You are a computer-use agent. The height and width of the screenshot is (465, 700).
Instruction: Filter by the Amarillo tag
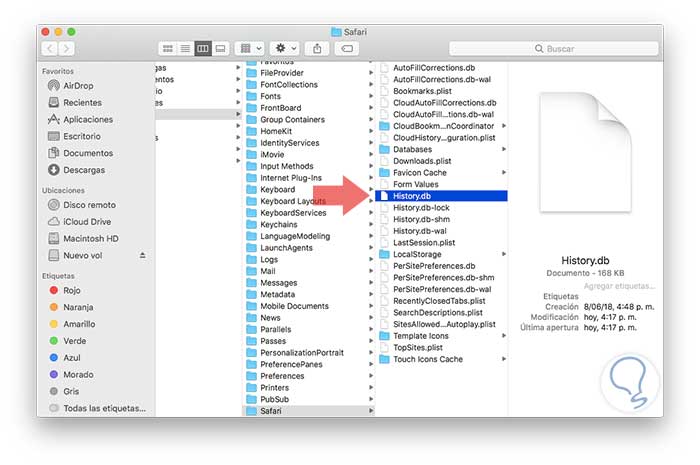coord(79,324)
